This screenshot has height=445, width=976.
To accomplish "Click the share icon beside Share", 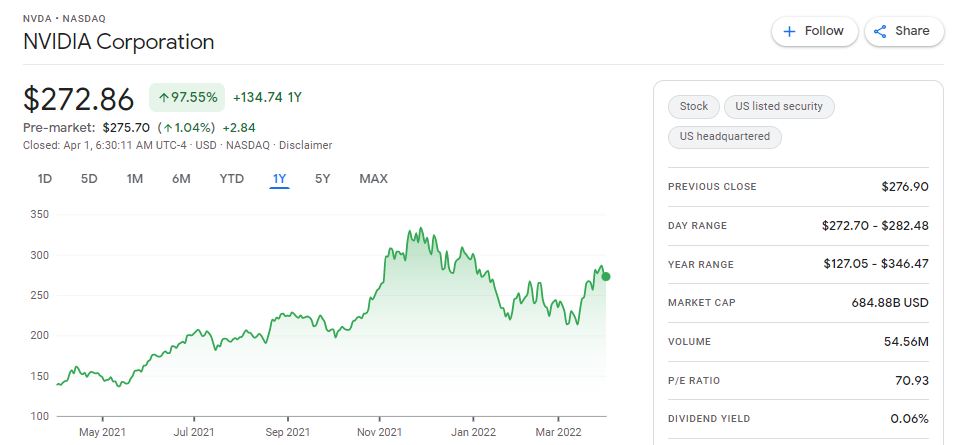I will [x=880, y=31].
